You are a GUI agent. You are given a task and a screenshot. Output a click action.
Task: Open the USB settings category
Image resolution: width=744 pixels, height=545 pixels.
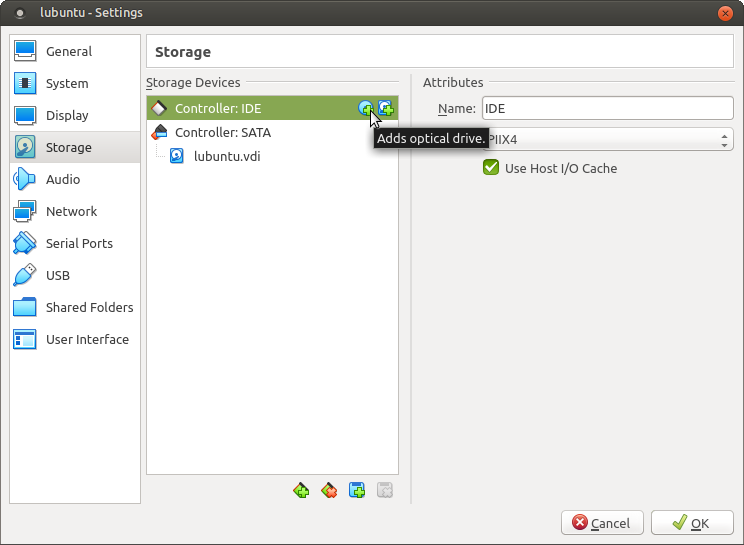[75, 276]
